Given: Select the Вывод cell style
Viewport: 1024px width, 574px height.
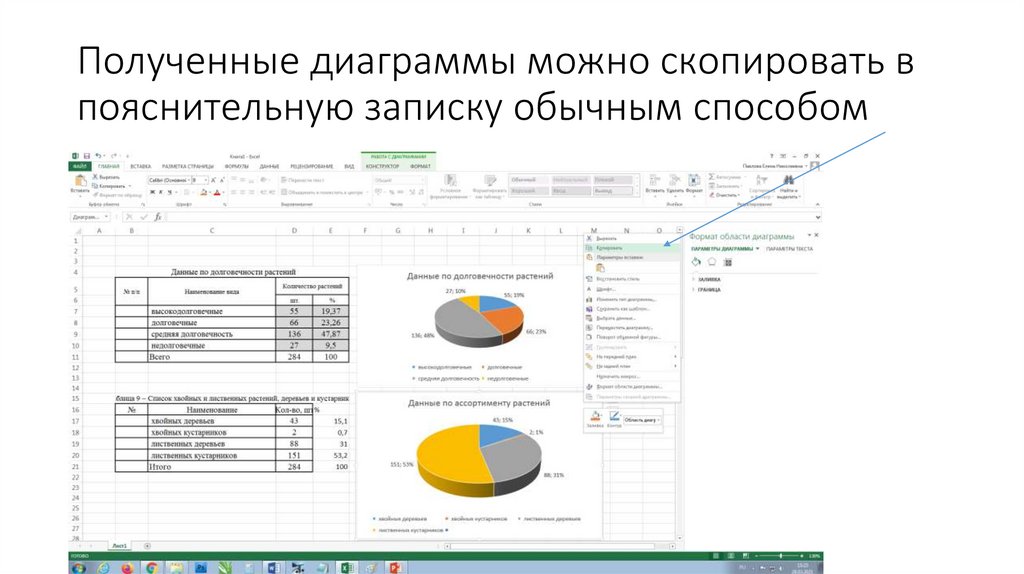Looking at the screenshot, I should (x=613, y=191).
